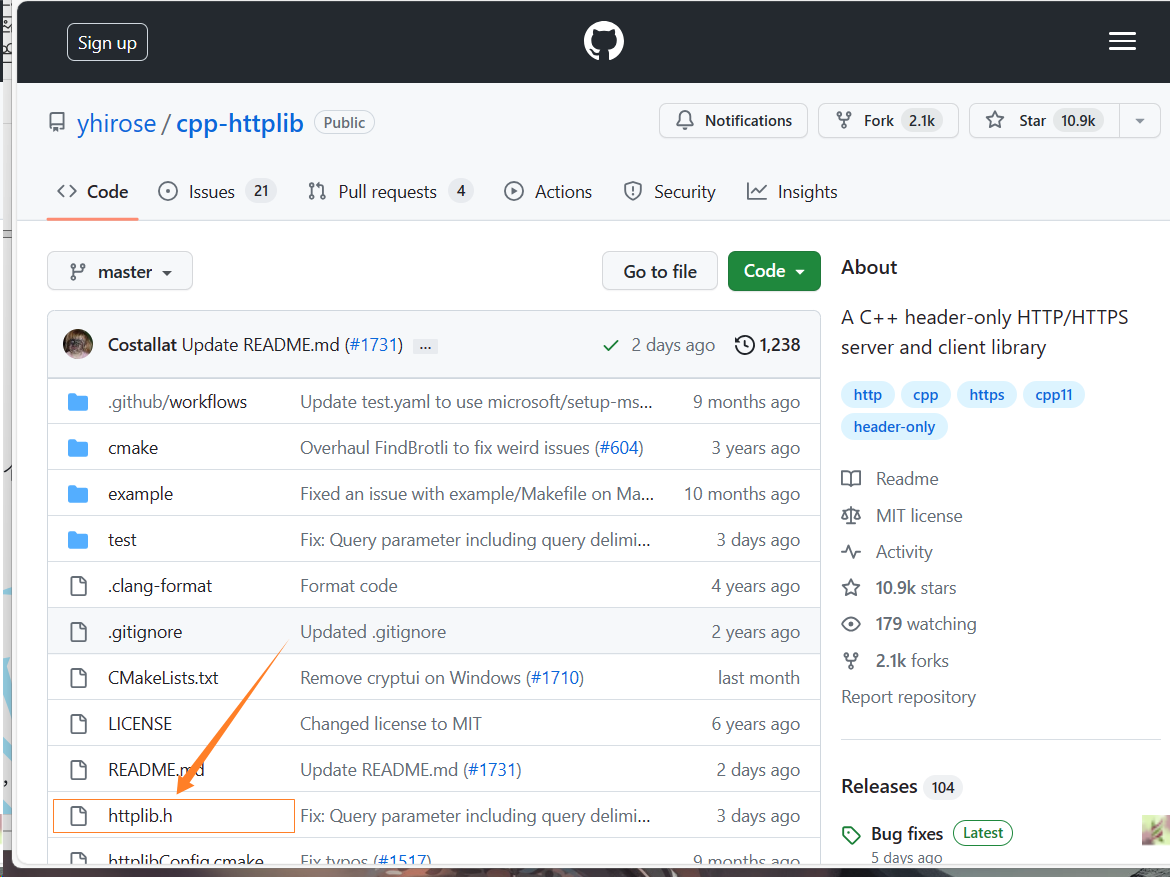View the Insights tab

(792, 192)
